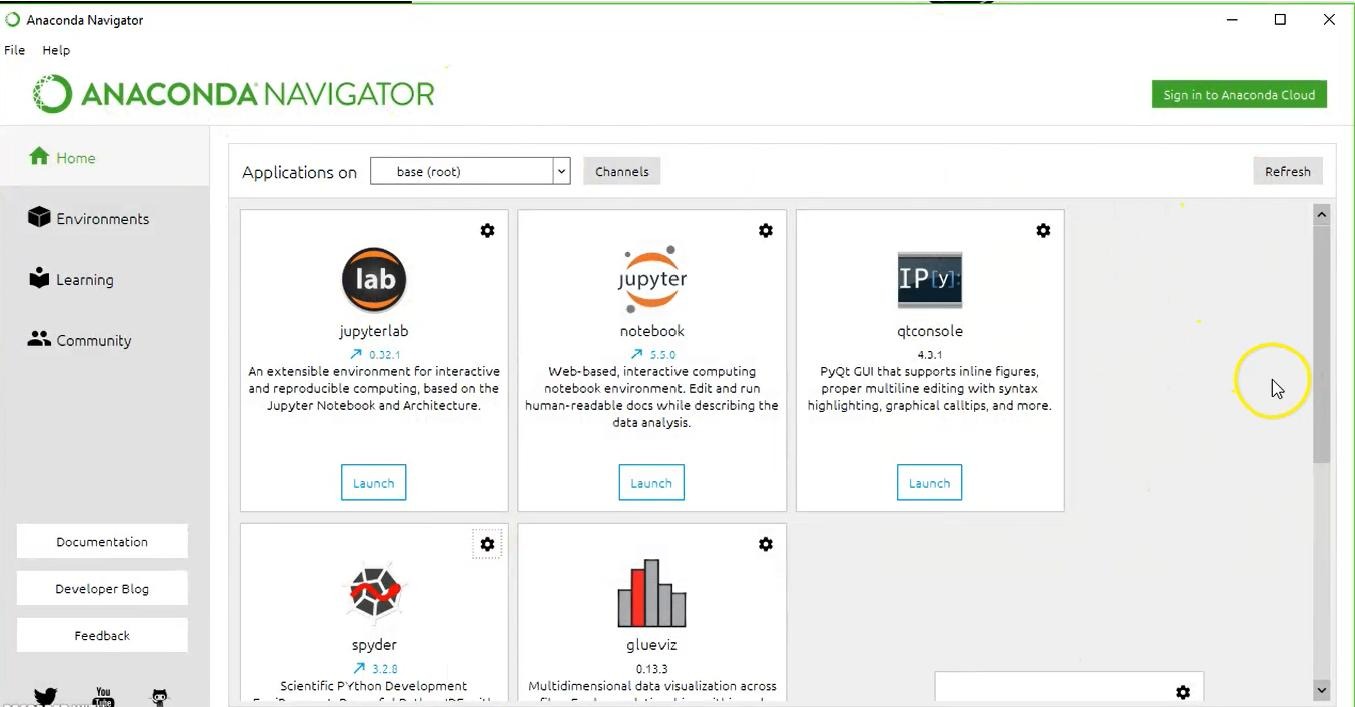Click the spyder app name

(x=374, y=645)
